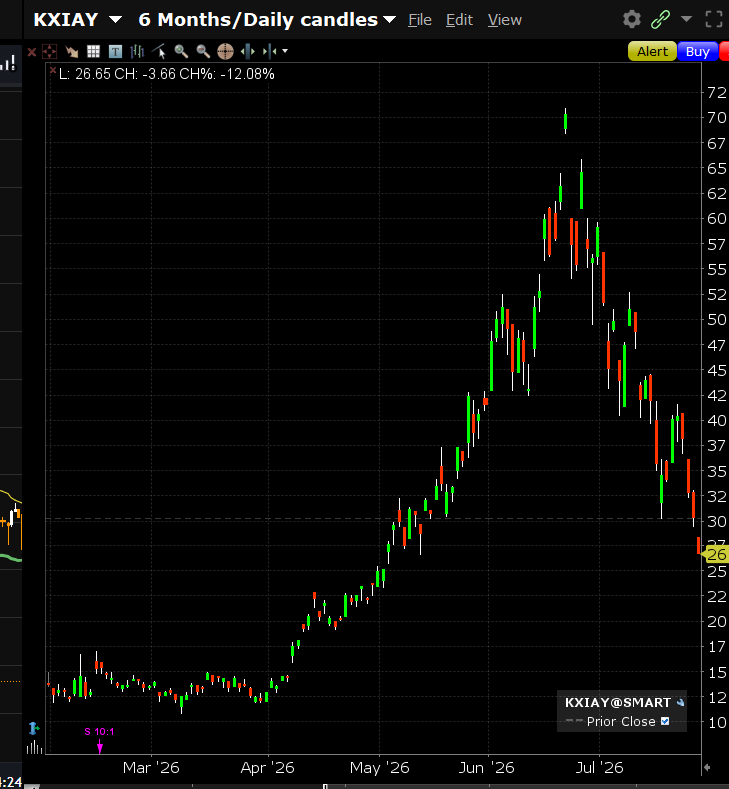This screenshot has width=729, height=789.
Task: Open the KXIAY symbol dropdown arrow
Action: (x=115, y=20)
